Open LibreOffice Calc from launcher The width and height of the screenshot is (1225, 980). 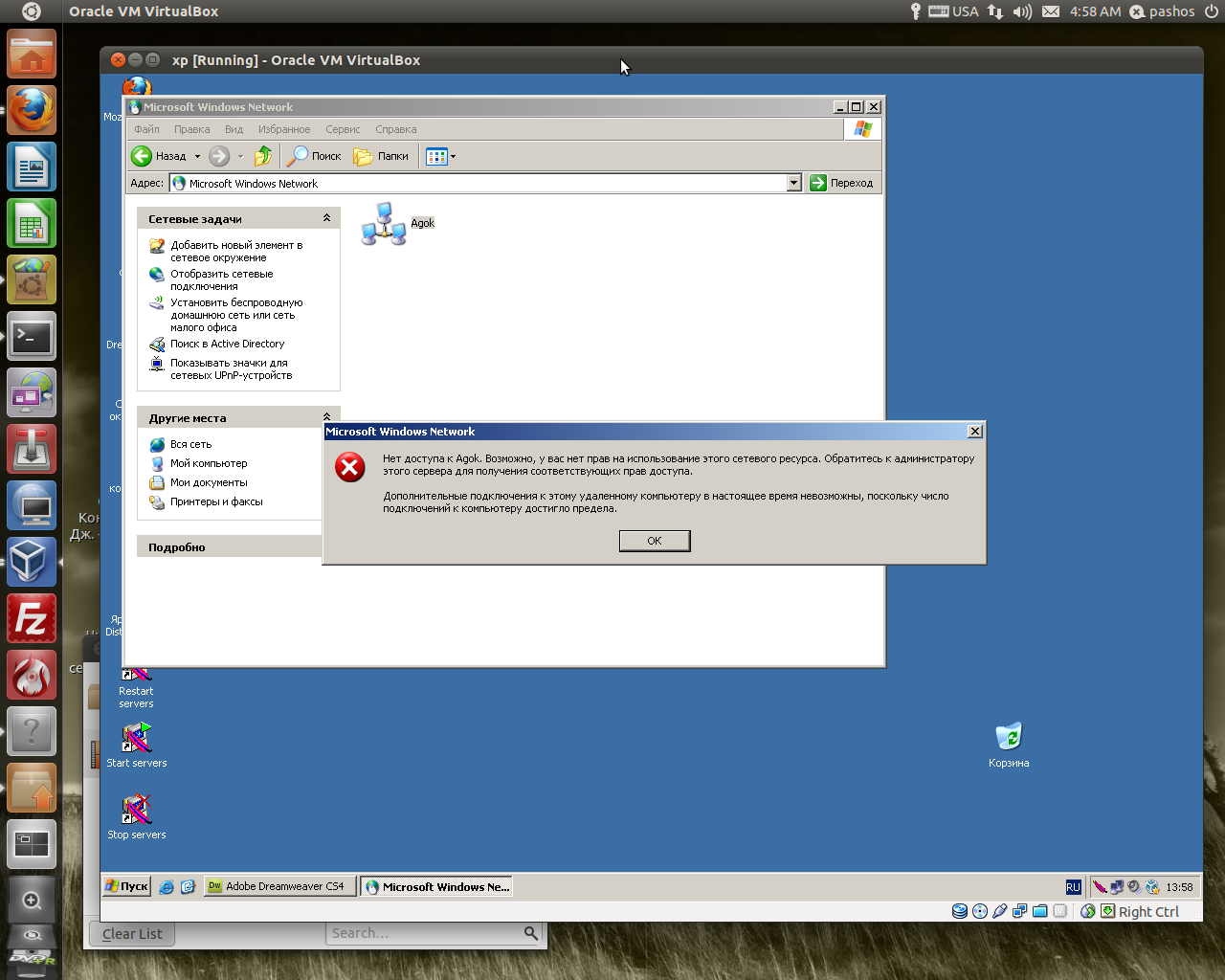[32, 224]
